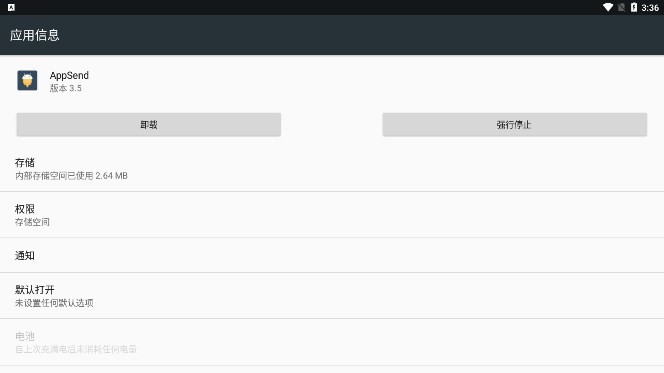Select the greyed-out 电池 battery entry
Image resolution: width=664 pixels, height=373 pixels.
click(x=332, y=342)
